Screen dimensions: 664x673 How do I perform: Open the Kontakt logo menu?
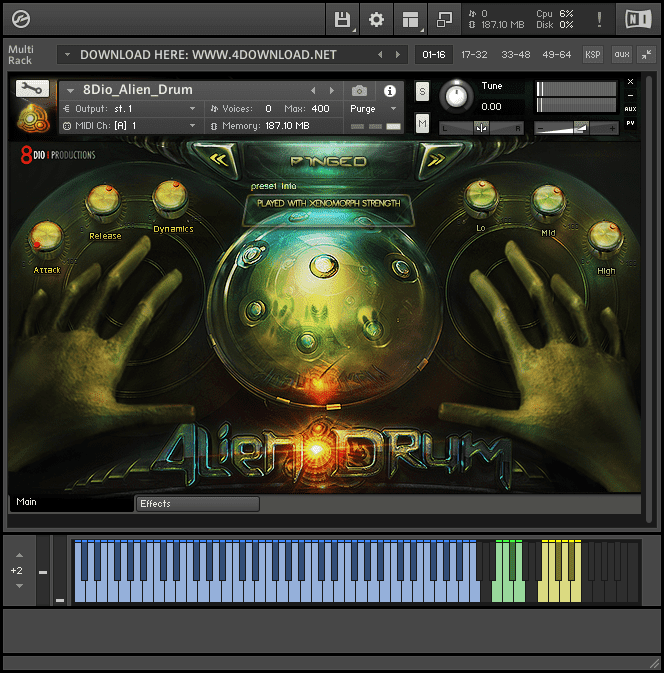click(20, 19)
